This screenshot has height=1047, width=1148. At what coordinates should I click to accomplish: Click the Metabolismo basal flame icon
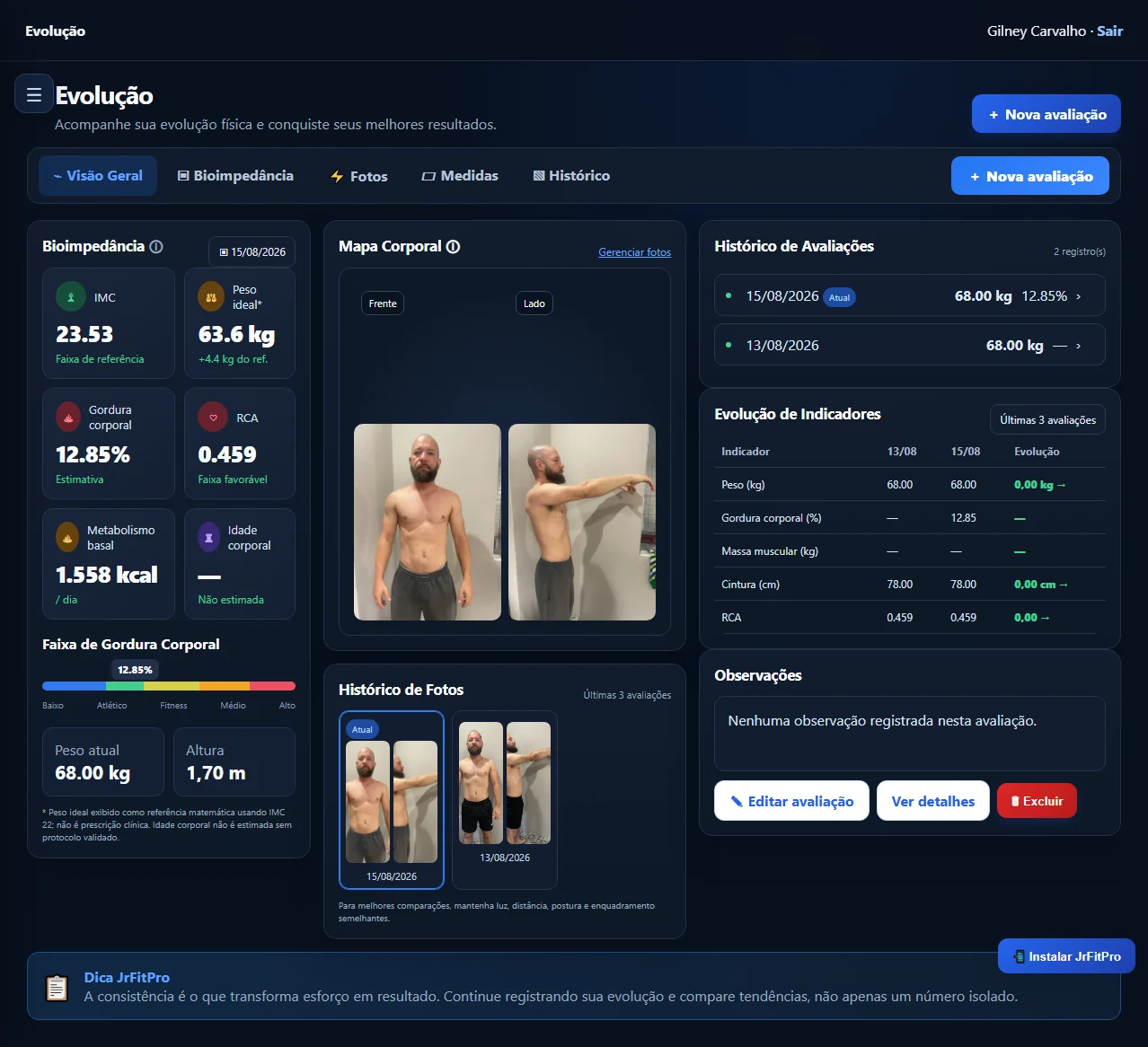tap(67, 538)
